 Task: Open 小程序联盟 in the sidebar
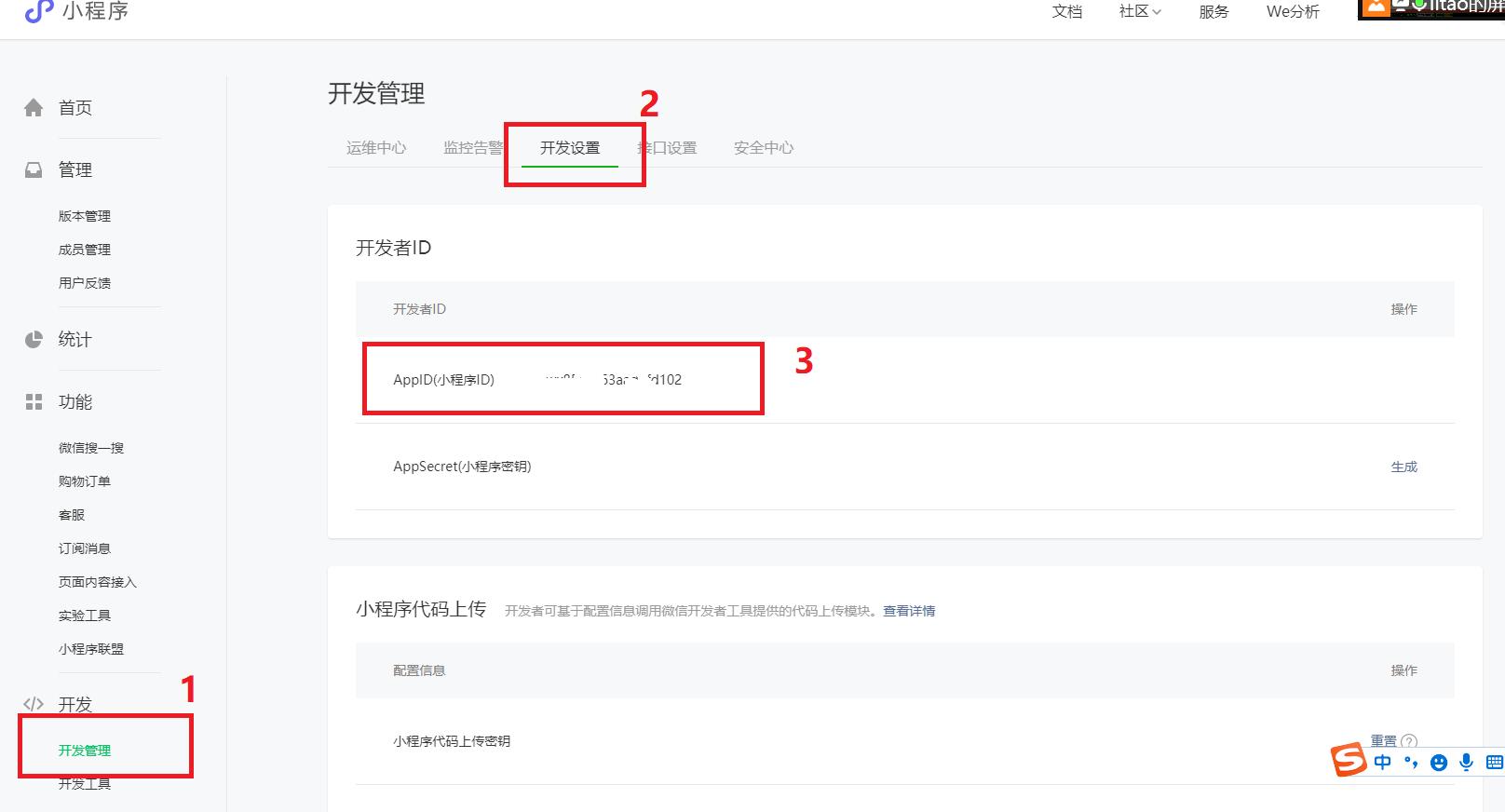91,649
